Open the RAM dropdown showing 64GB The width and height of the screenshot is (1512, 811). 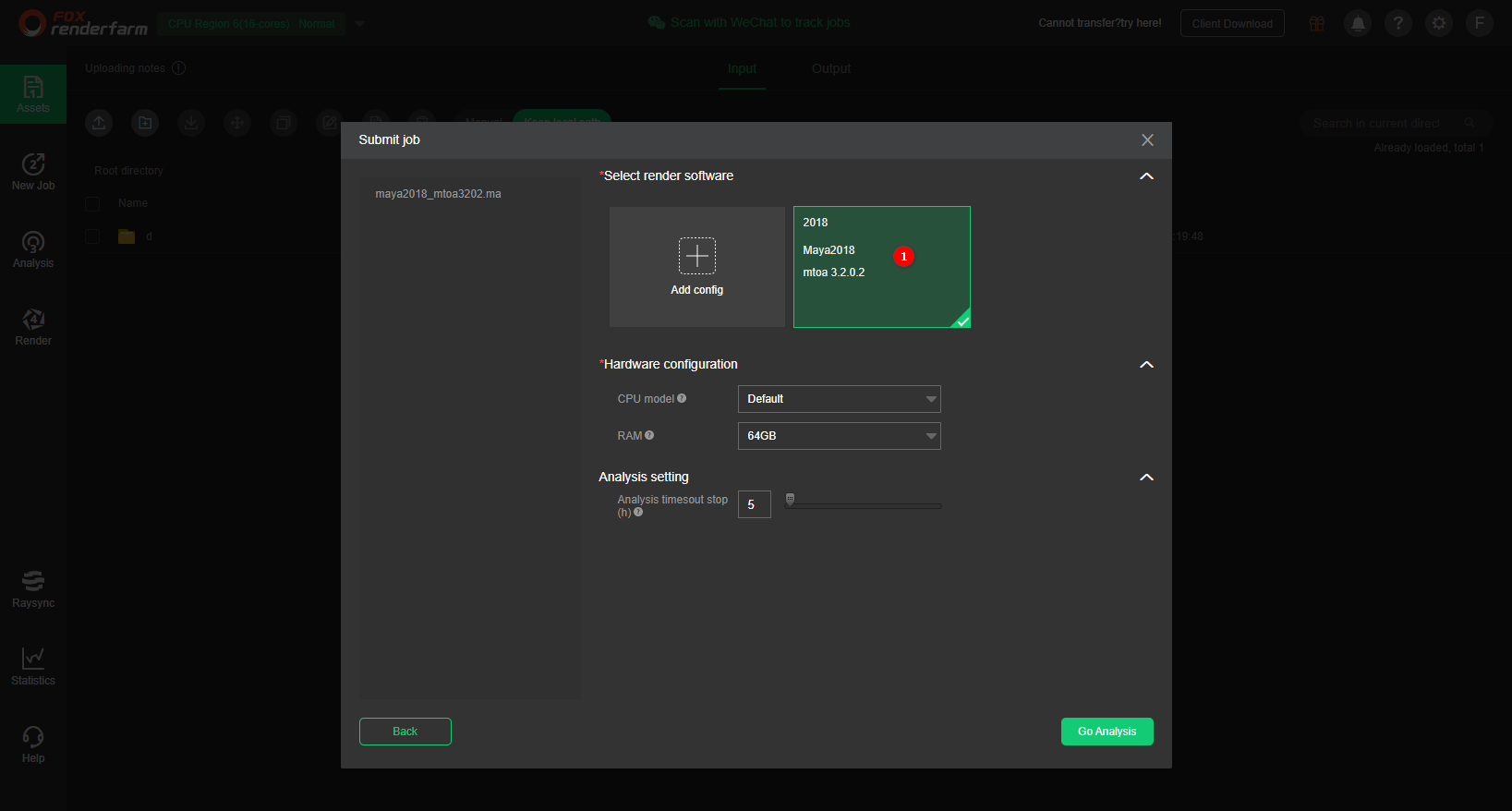[840, 436]
